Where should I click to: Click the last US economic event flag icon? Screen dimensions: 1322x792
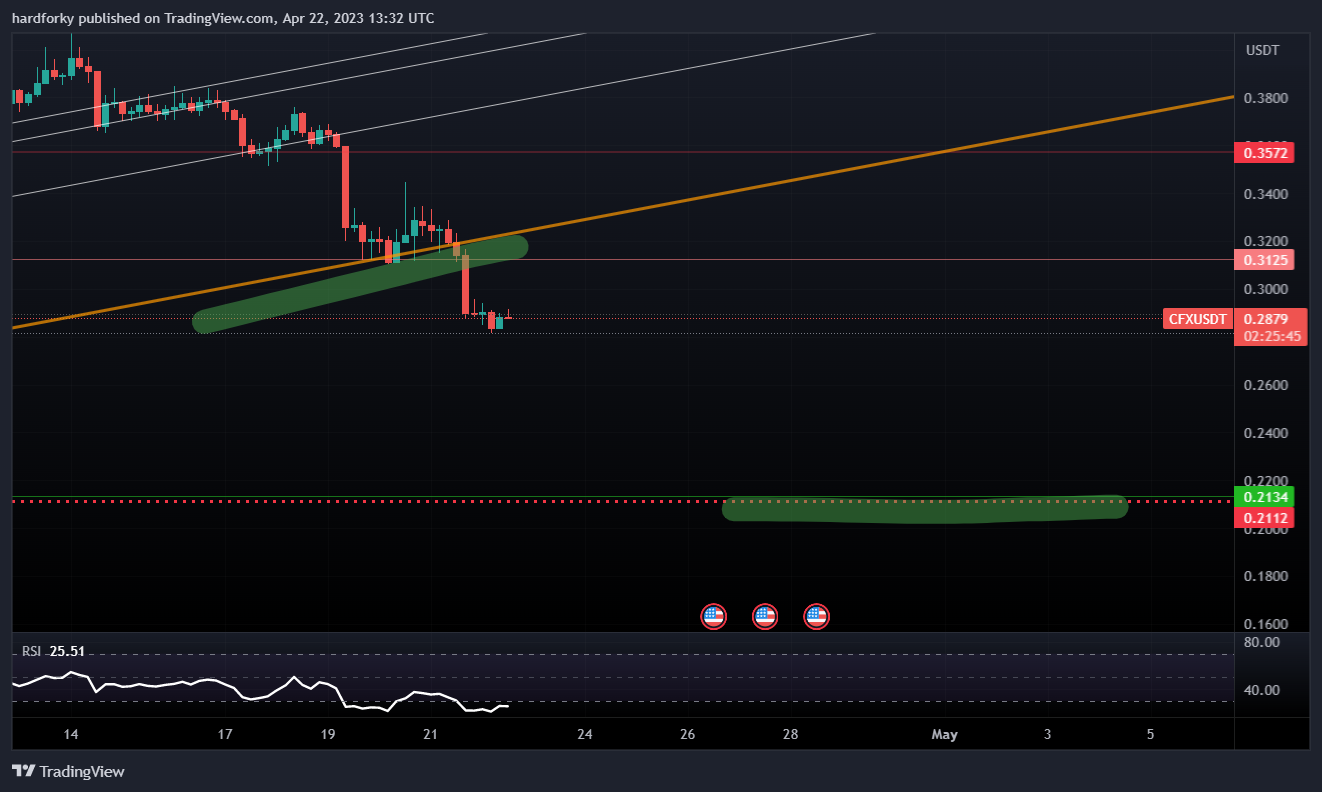[x=817, y=616]
